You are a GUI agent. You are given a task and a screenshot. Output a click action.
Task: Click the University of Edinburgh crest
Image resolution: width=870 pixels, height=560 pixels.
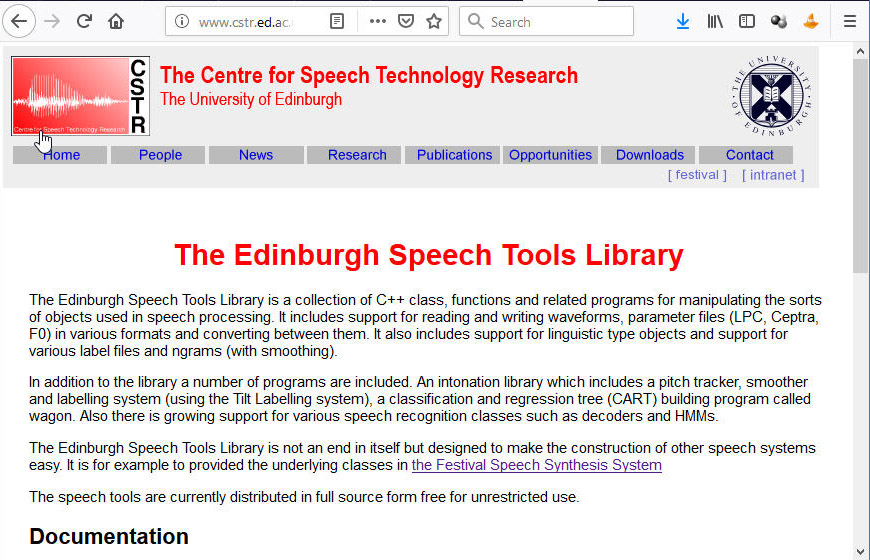772,96
